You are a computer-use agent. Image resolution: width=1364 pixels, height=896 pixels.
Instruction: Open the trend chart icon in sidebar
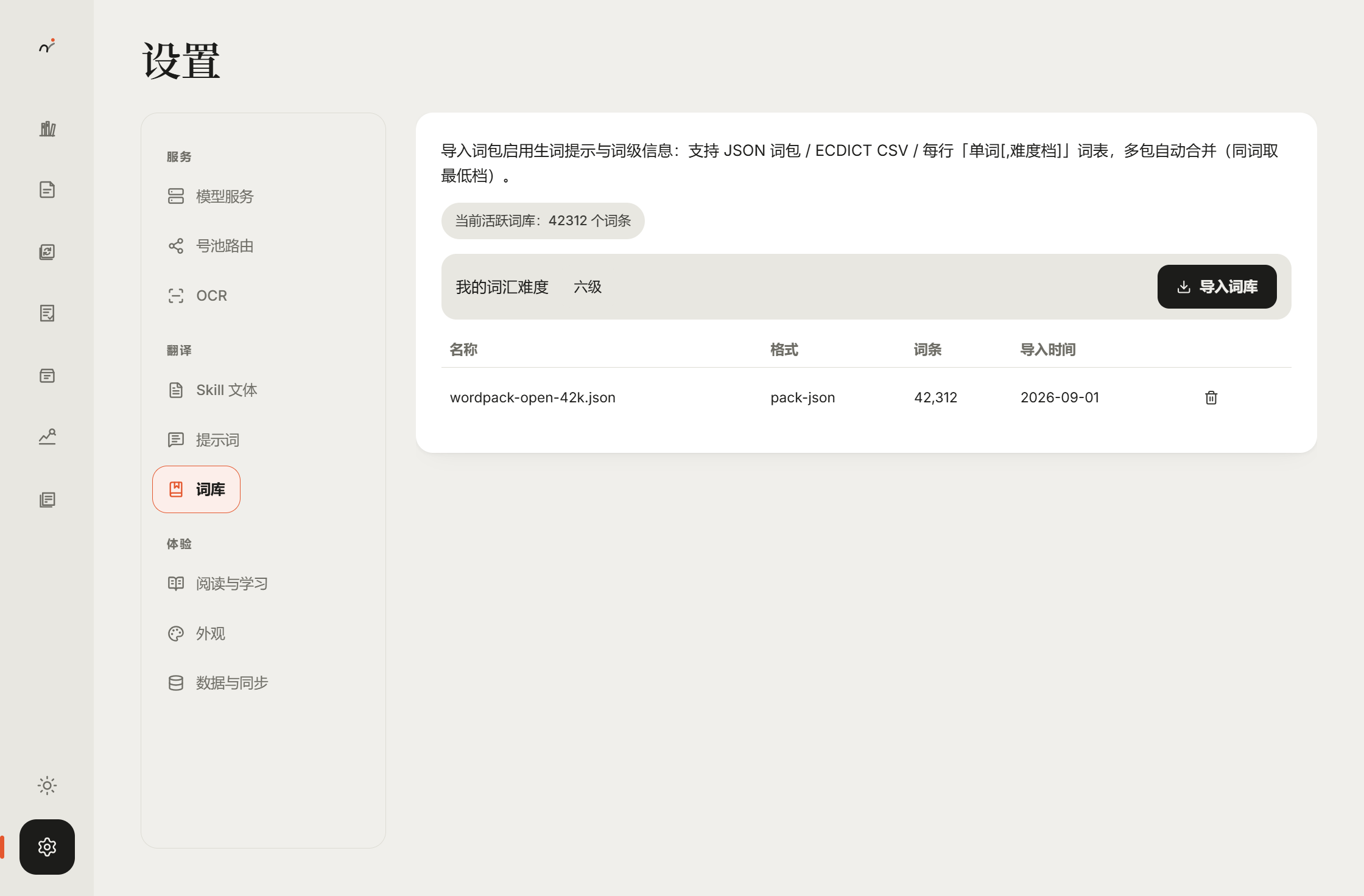47,437
